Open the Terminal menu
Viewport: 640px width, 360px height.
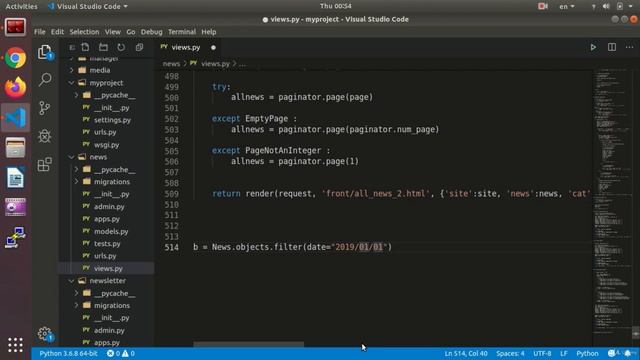click(x=182, y=32)
